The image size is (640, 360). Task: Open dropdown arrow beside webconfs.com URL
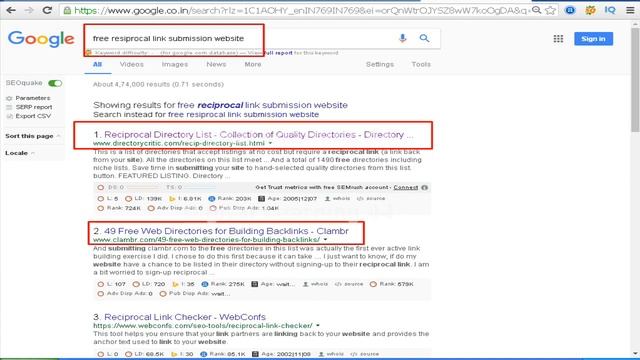coord(318,326)
